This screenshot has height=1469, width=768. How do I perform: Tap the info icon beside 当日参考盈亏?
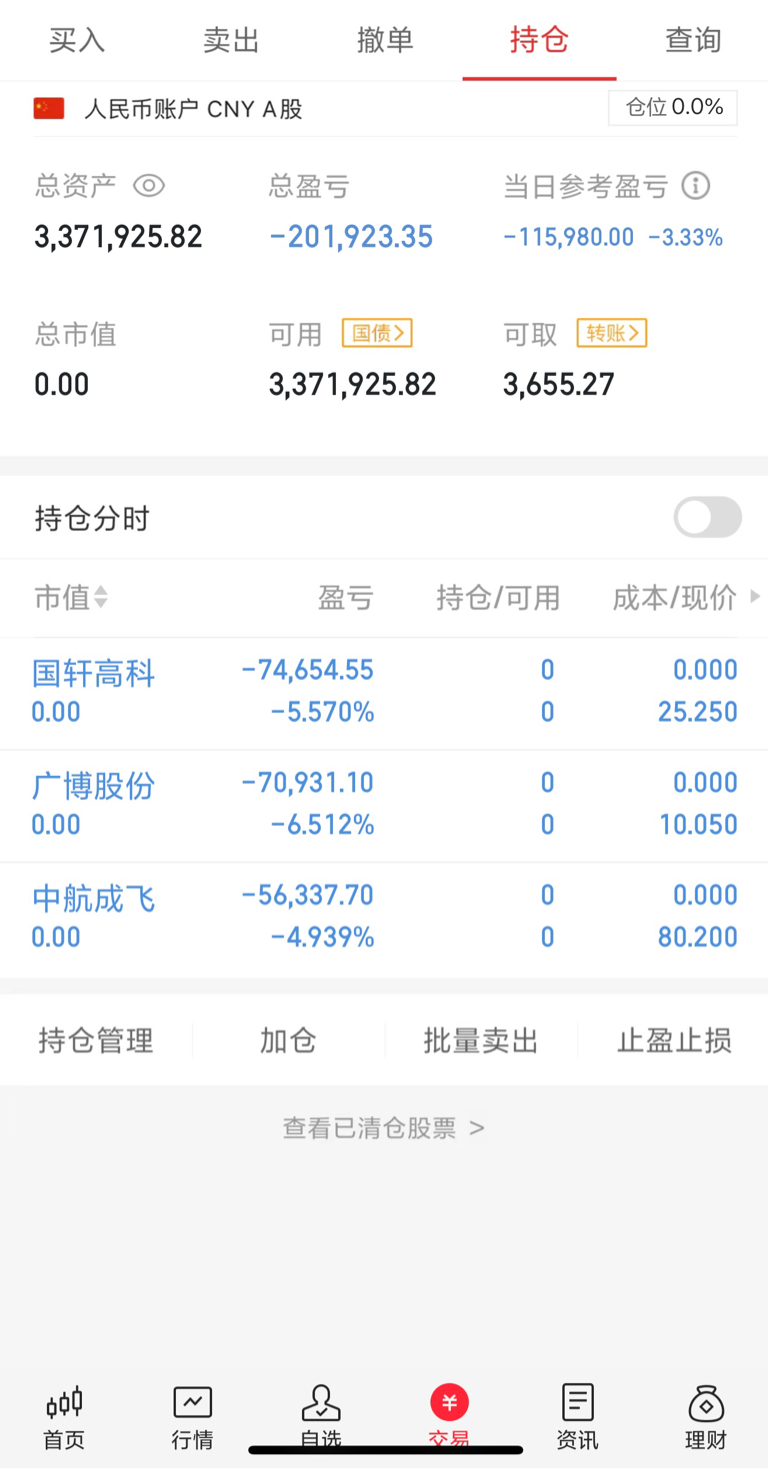[695, 186]
